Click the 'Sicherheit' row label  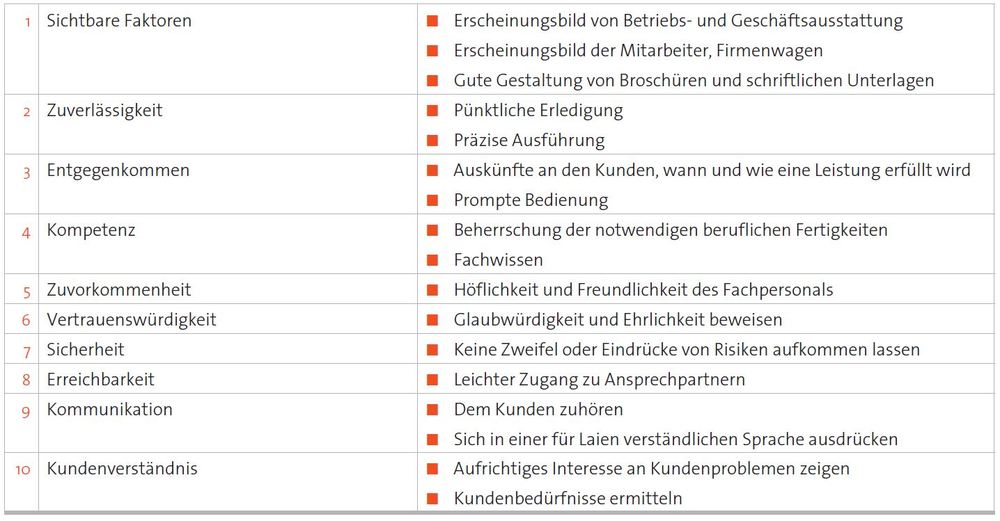tap(85, 350)
